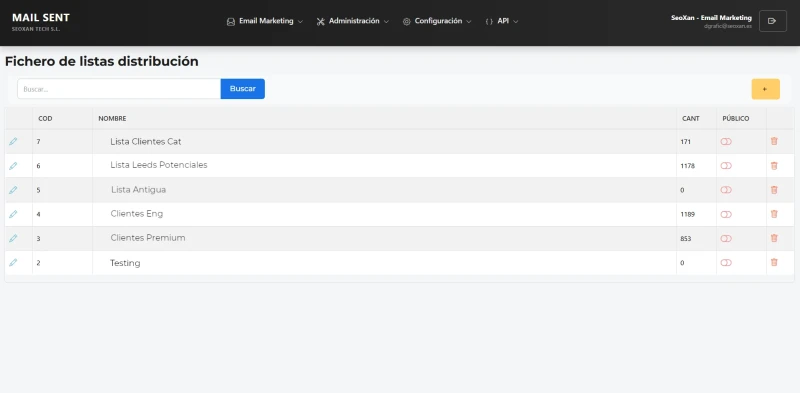The image size is (800, 393).
Task: Click code 7 in the COD column
Action: pyautogui.click(x=38, y=142)
